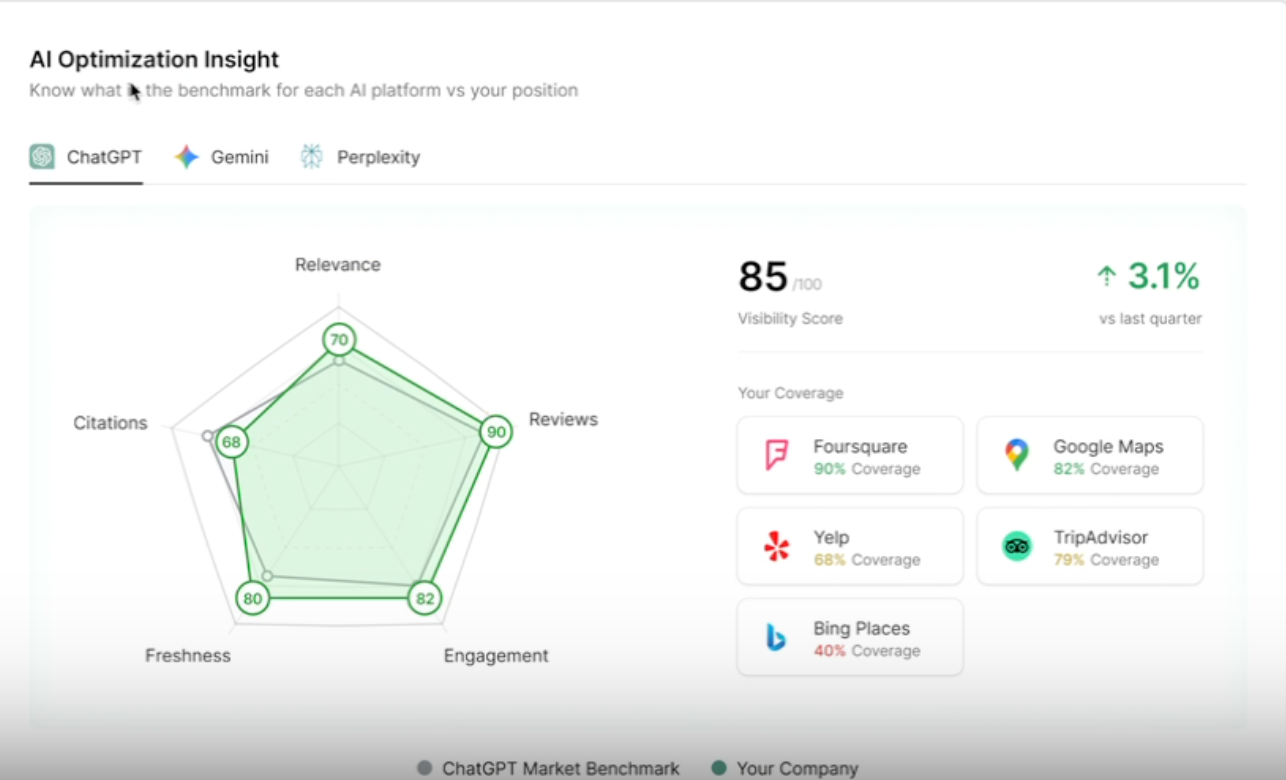Screen dimensions: 1286x780
Task: Click the Yelp logo icon
Action: (776, 546)
